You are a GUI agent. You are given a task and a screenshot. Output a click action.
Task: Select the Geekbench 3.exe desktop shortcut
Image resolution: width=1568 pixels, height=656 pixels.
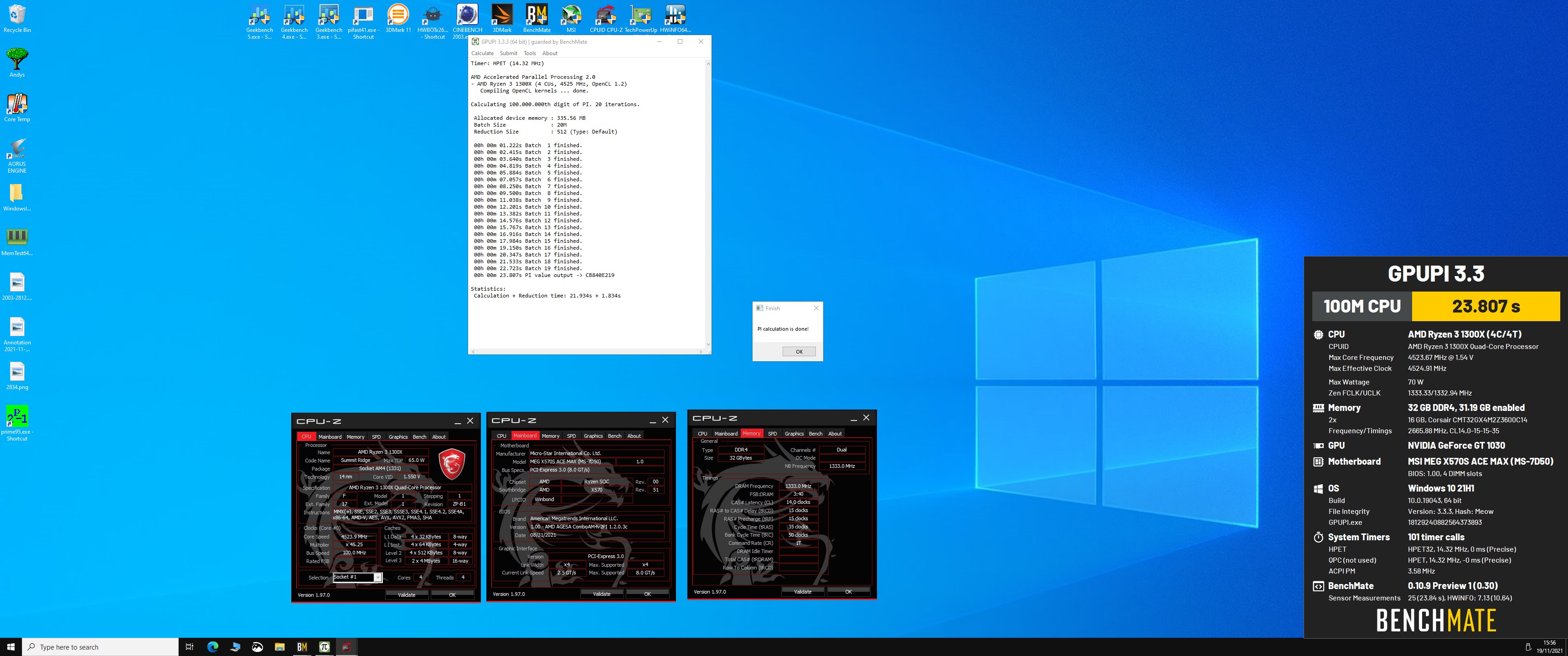[x=329, y=21]
